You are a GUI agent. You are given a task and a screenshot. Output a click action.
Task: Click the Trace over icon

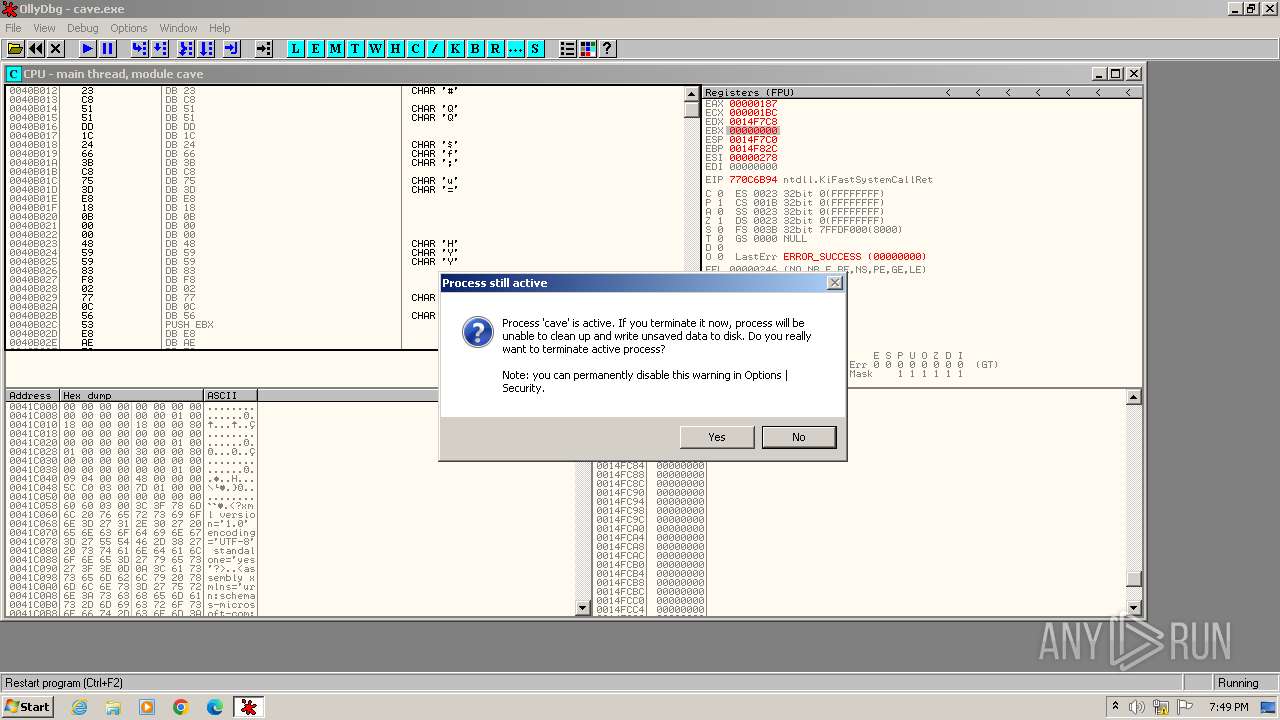tap(206, 48)
